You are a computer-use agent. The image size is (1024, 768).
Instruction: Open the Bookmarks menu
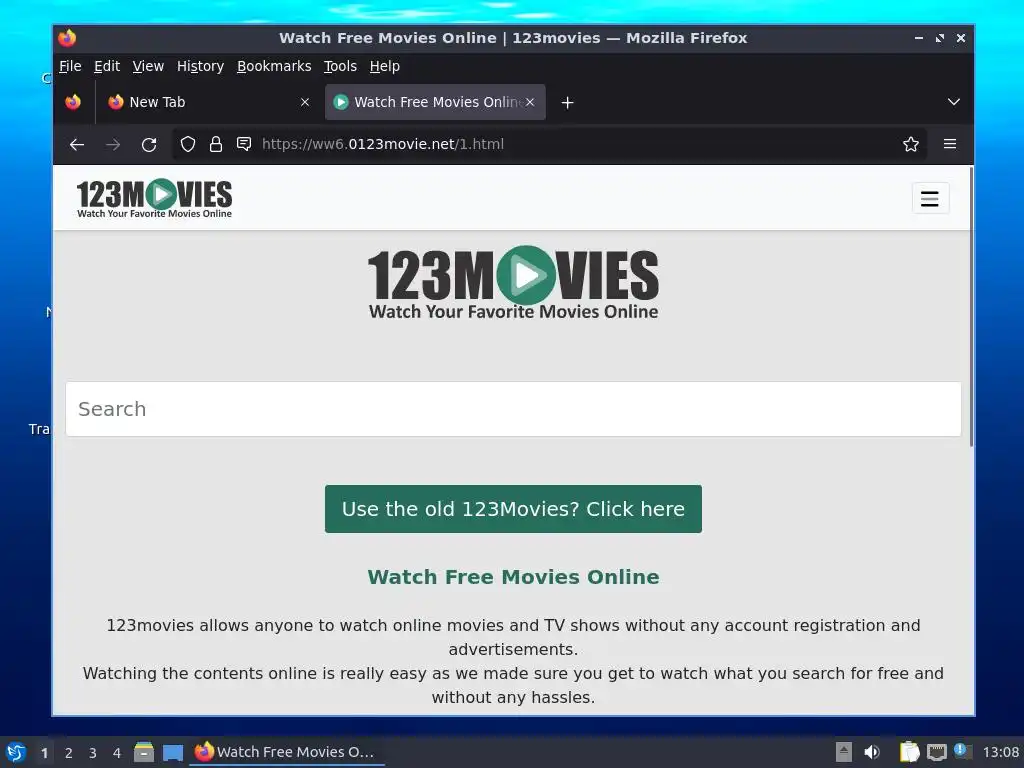274,66
